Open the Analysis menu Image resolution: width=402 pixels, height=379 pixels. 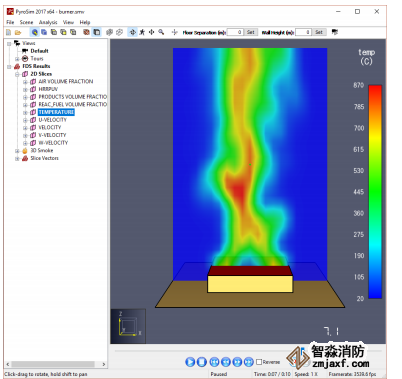48,22
